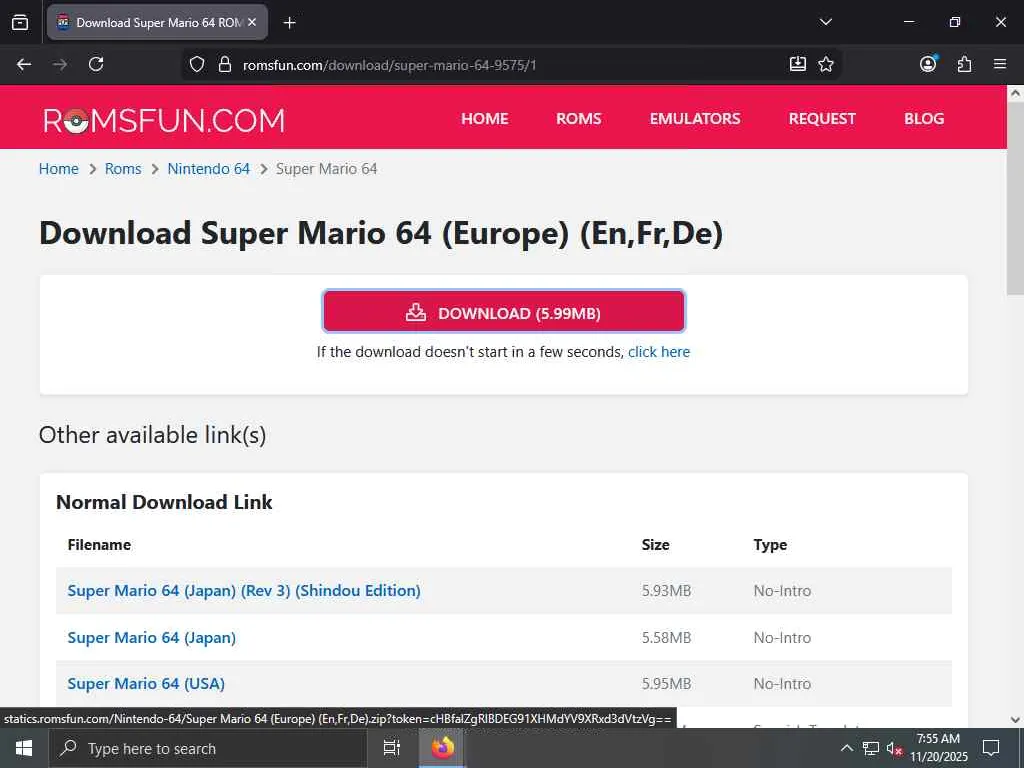Open the BLOG menu item
1024x768 pixels.
(x=924, y=119)
